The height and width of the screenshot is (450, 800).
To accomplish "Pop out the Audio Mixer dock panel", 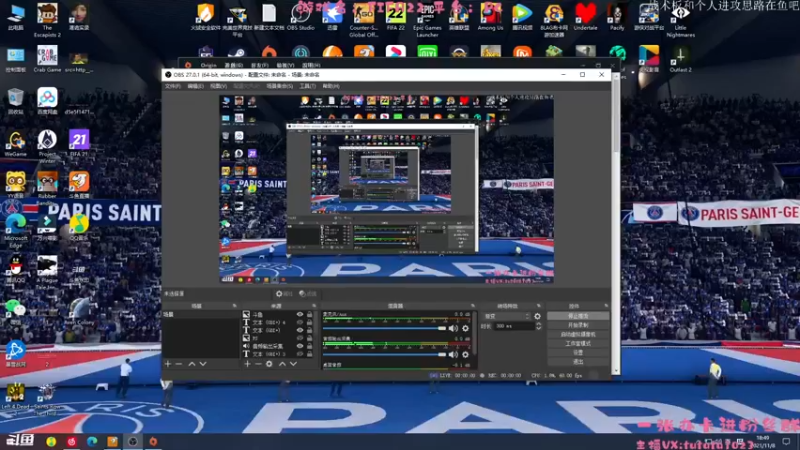I will (x=473, y=306).
